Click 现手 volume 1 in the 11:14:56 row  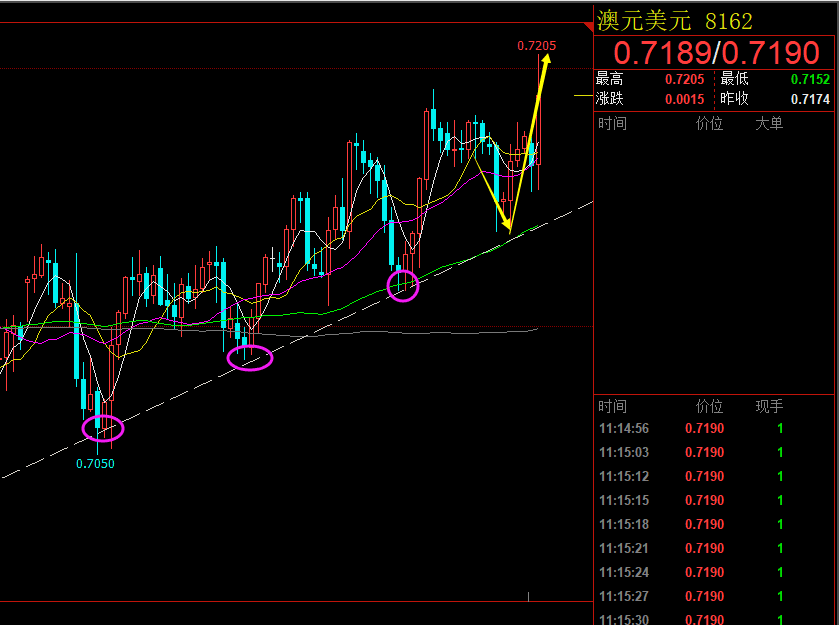click(780, 429)
